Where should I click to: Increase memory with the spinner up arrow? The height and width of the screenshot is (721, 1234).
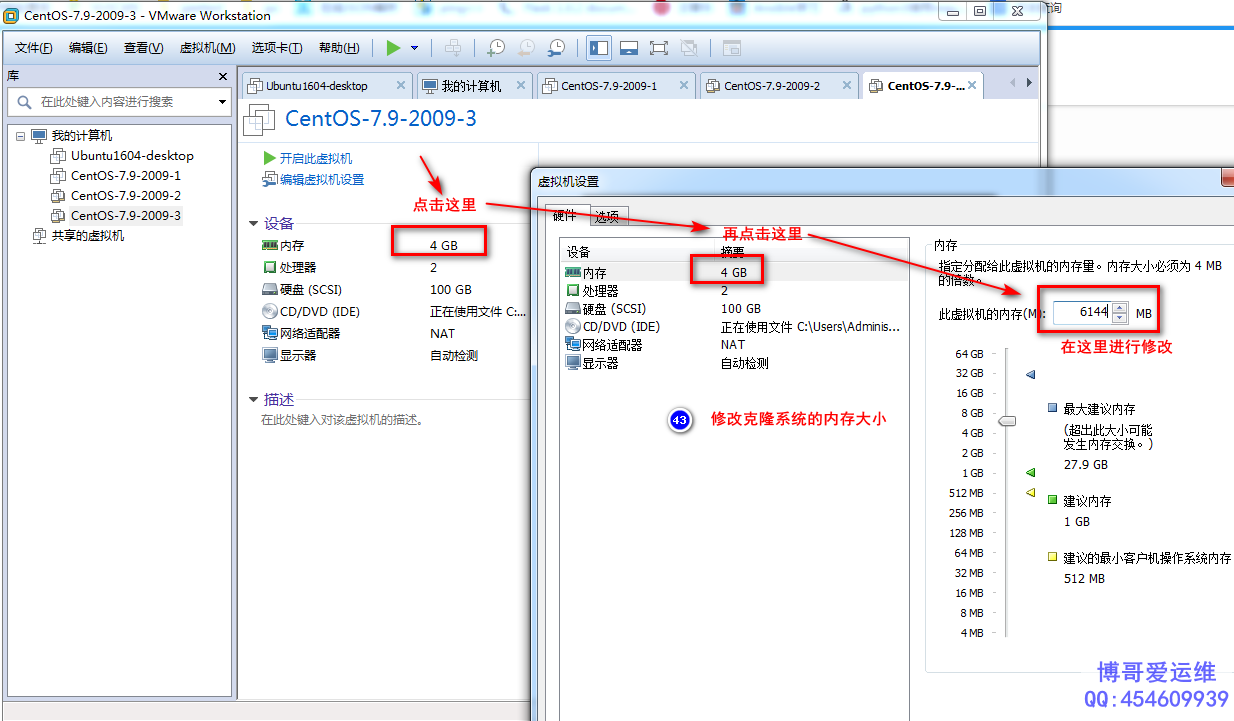point(1120,308)
